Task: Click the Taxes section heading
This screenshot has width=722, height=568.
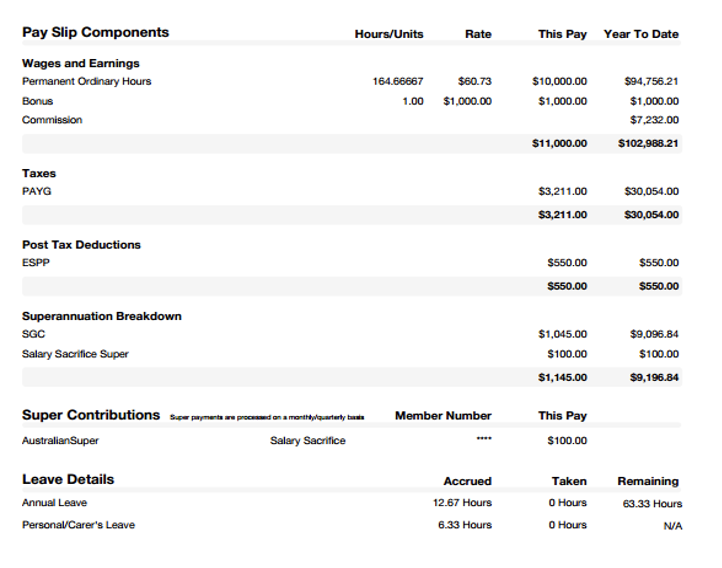Action: click(39, 173)
